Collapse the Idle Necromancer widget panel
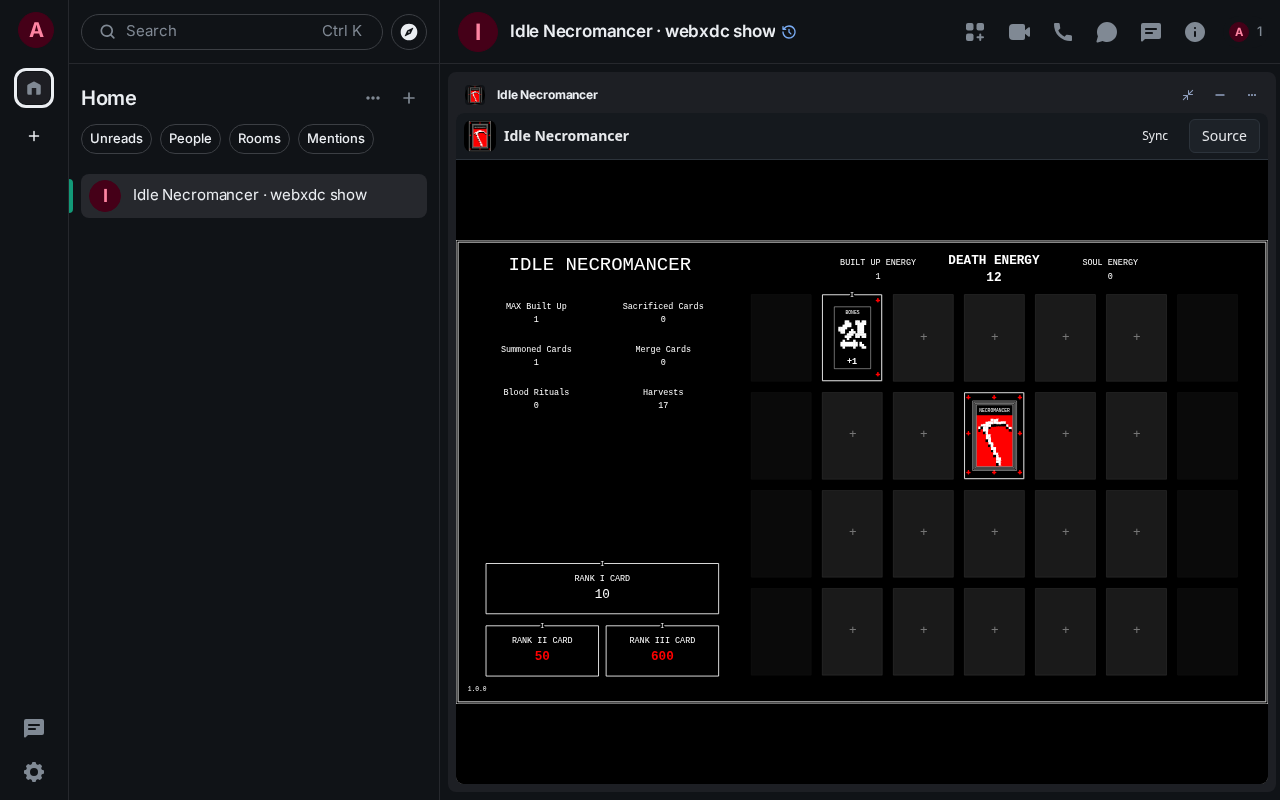Screen dimensions: 1280x800 coord(1188,95)
